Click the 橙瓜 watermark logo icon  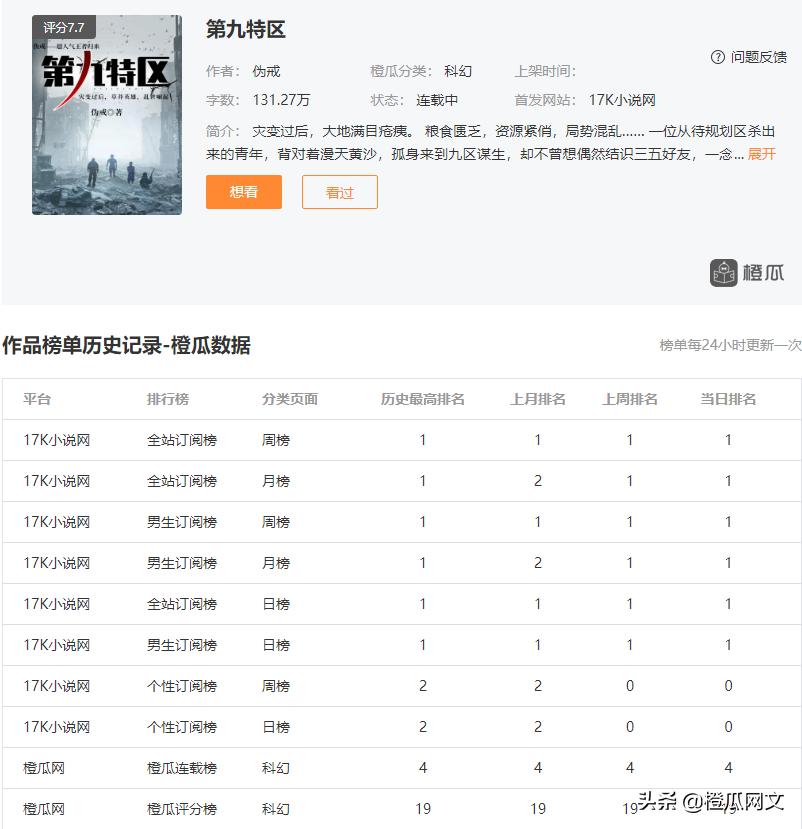coord(745,269)
